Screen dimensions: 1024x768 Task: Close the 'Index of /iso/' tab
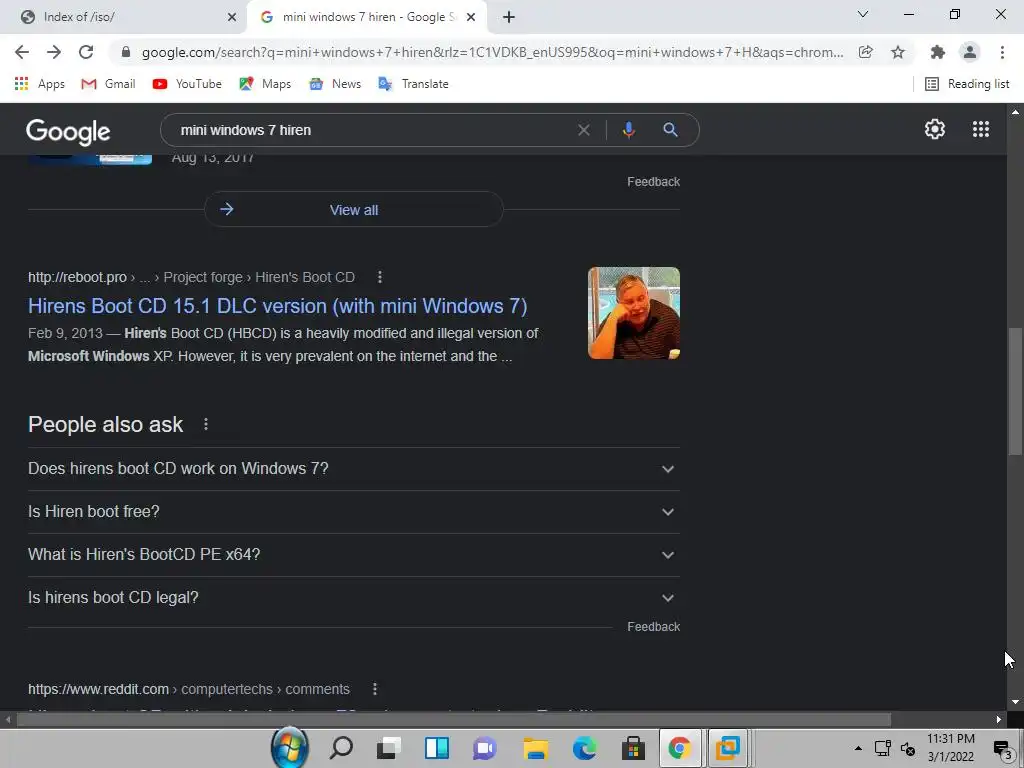coord(232,18)
